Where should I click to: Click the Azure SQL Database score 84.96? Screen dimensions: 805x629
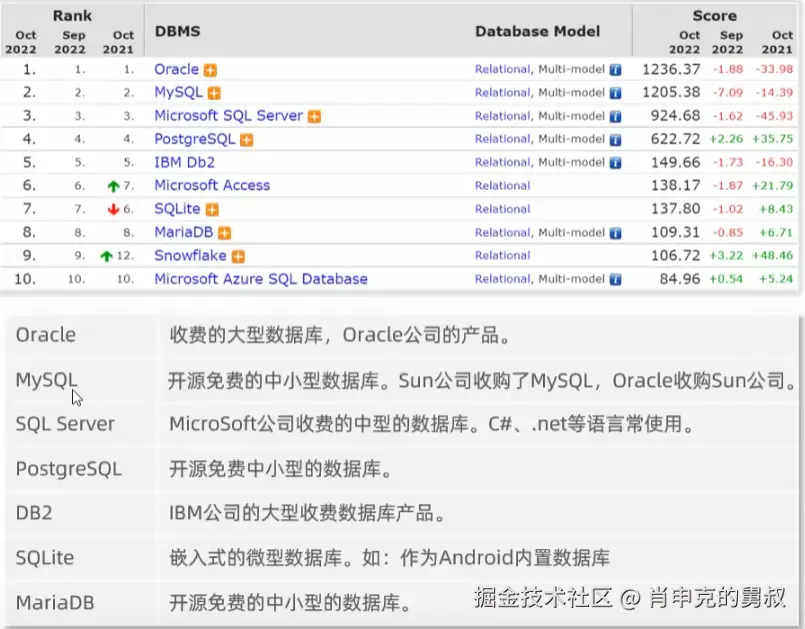tap(680, 279)
